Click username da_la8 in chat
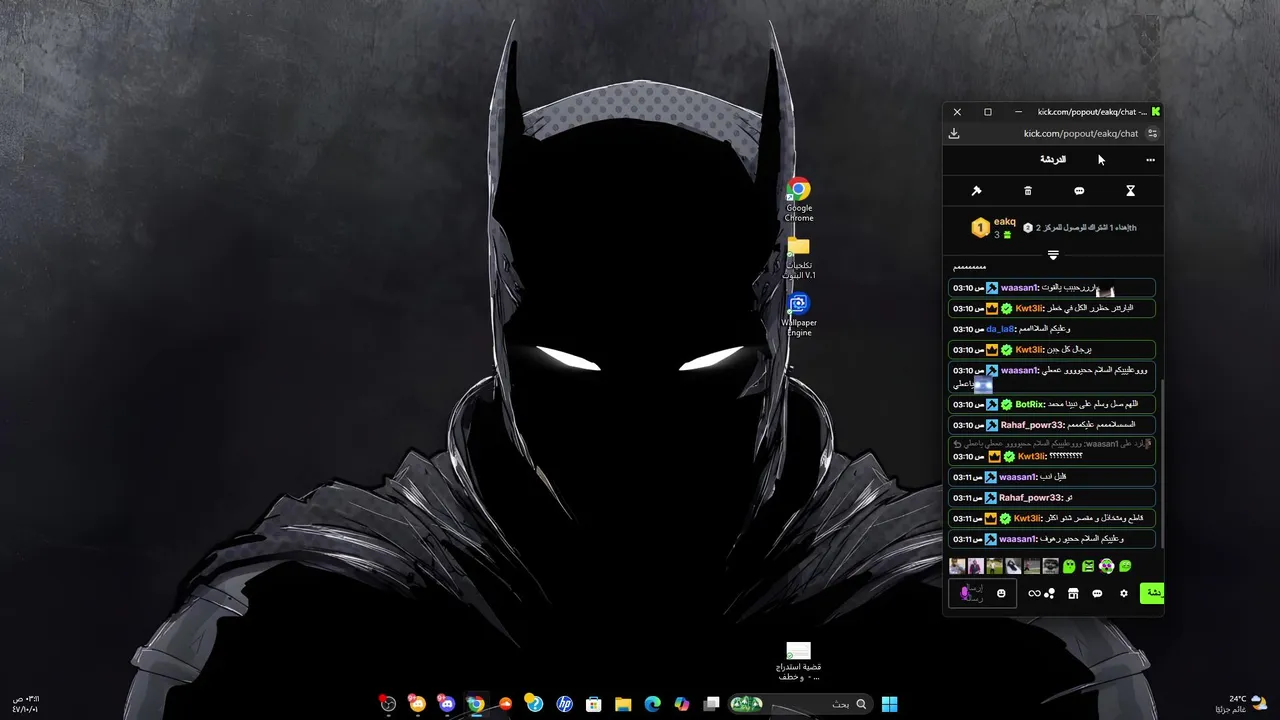The image size is (1280, 720). [1001, 329]
